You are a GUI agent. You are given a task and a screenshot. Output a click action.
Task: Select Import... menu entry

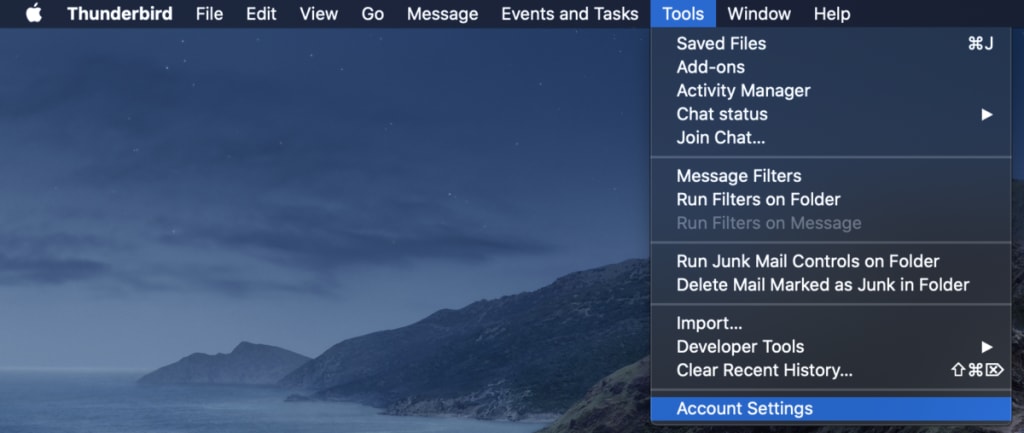pyautogui.click(x=831, y=323)
